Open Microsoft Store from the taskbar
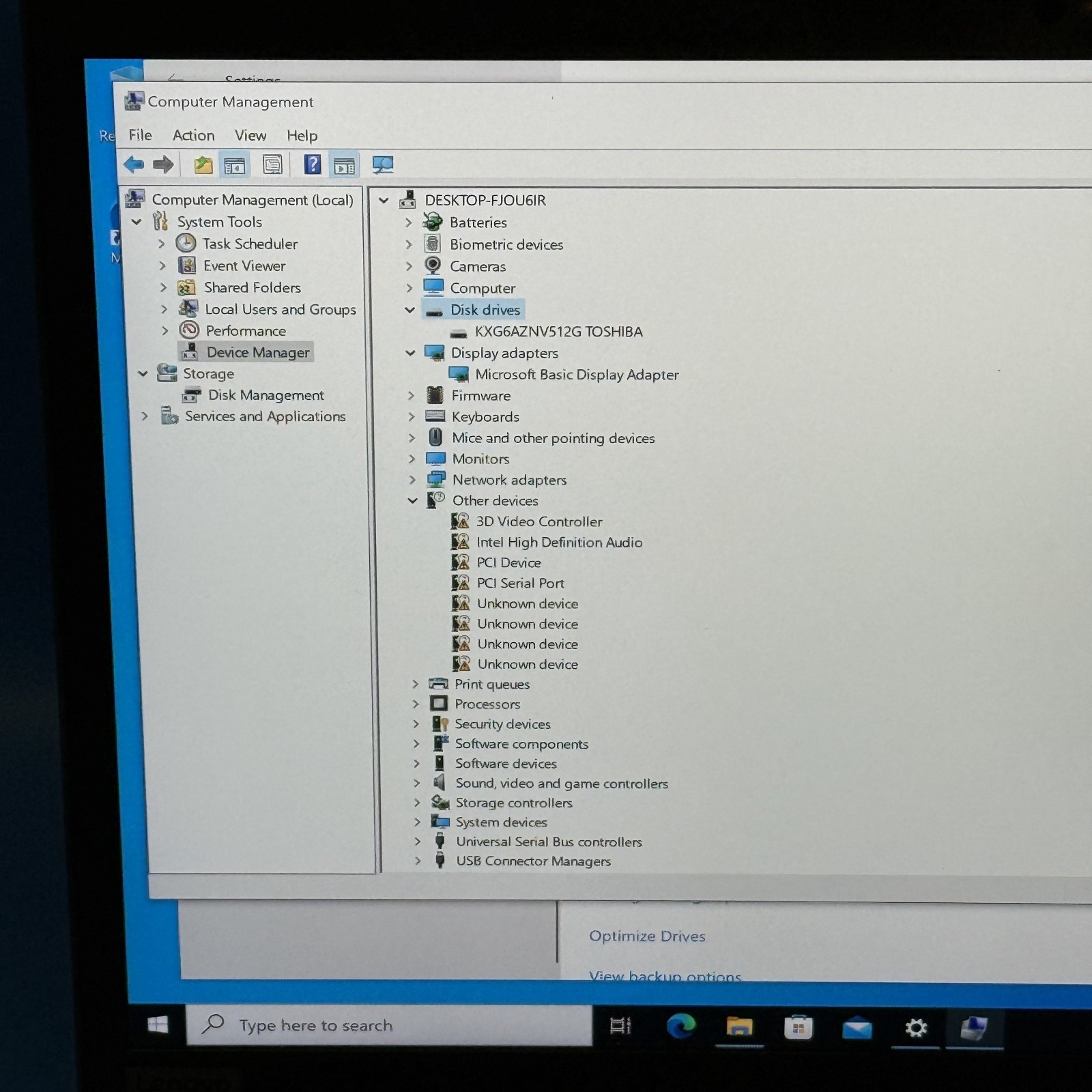 tap(798, 1027)
